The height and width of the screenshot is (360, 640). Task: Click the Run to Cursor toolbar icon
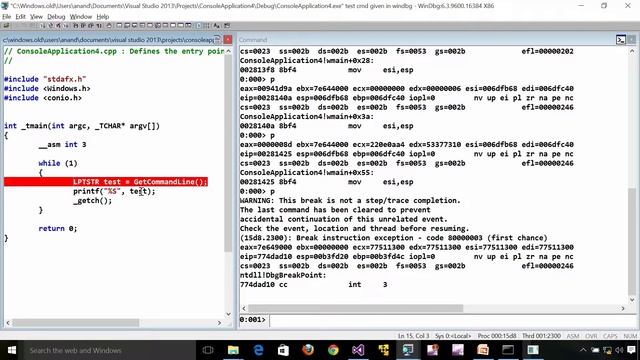(99, 26)
